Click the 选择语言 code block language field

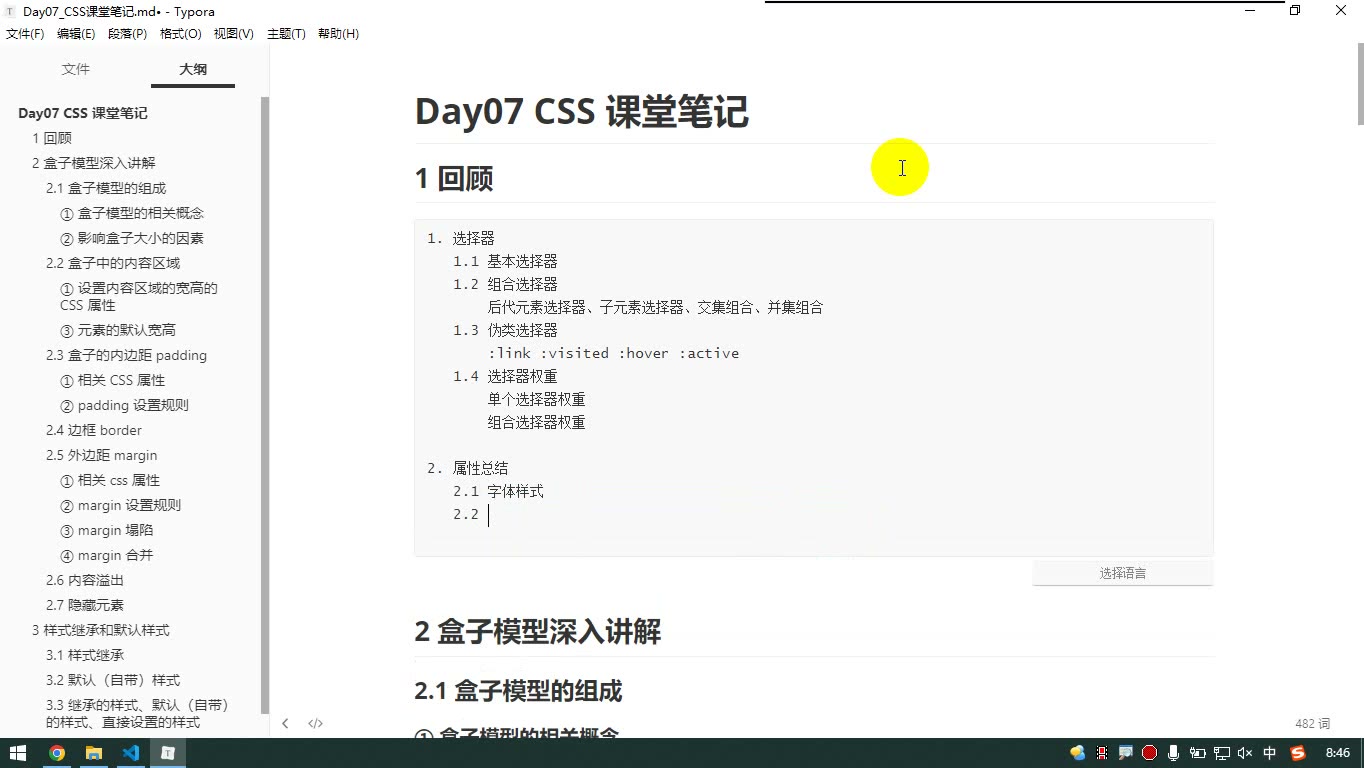[1122, 573]
